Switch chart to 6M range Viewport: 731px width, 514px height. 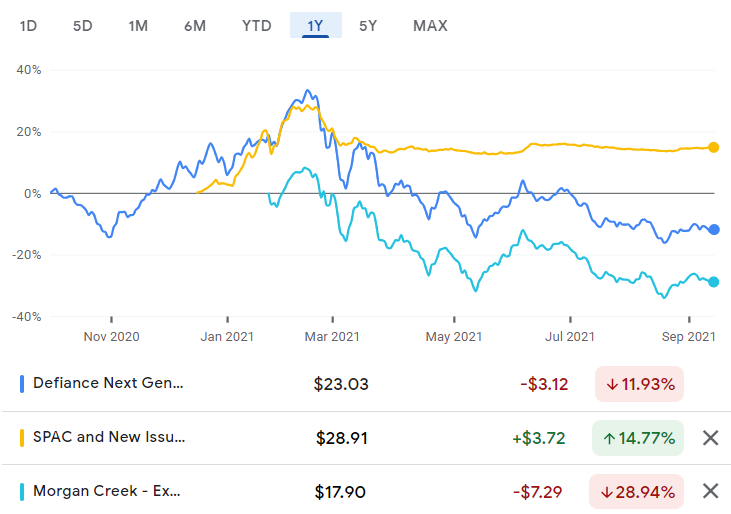click(x=195, y=25)
